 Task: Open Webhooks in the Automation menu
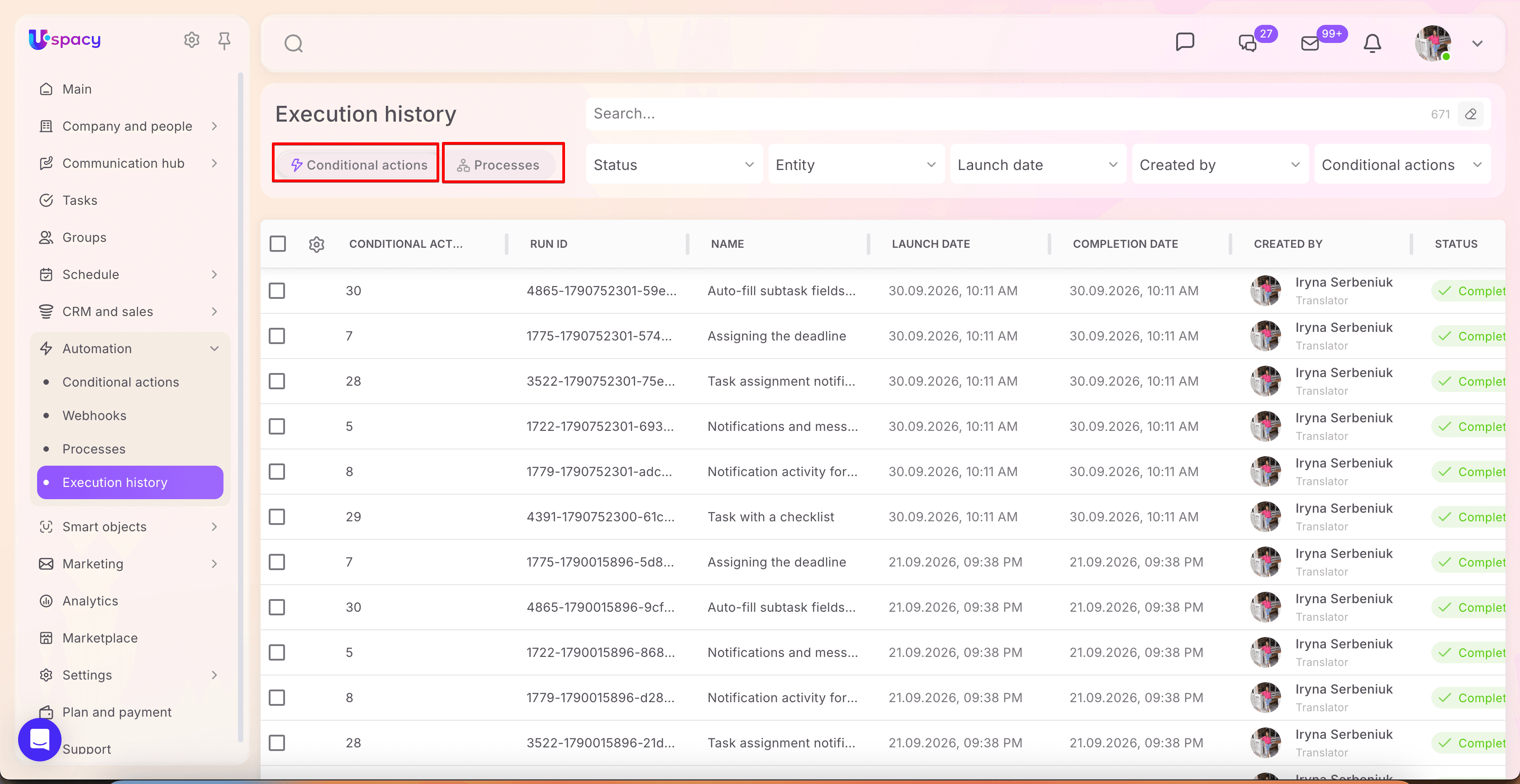click(95, 416)
